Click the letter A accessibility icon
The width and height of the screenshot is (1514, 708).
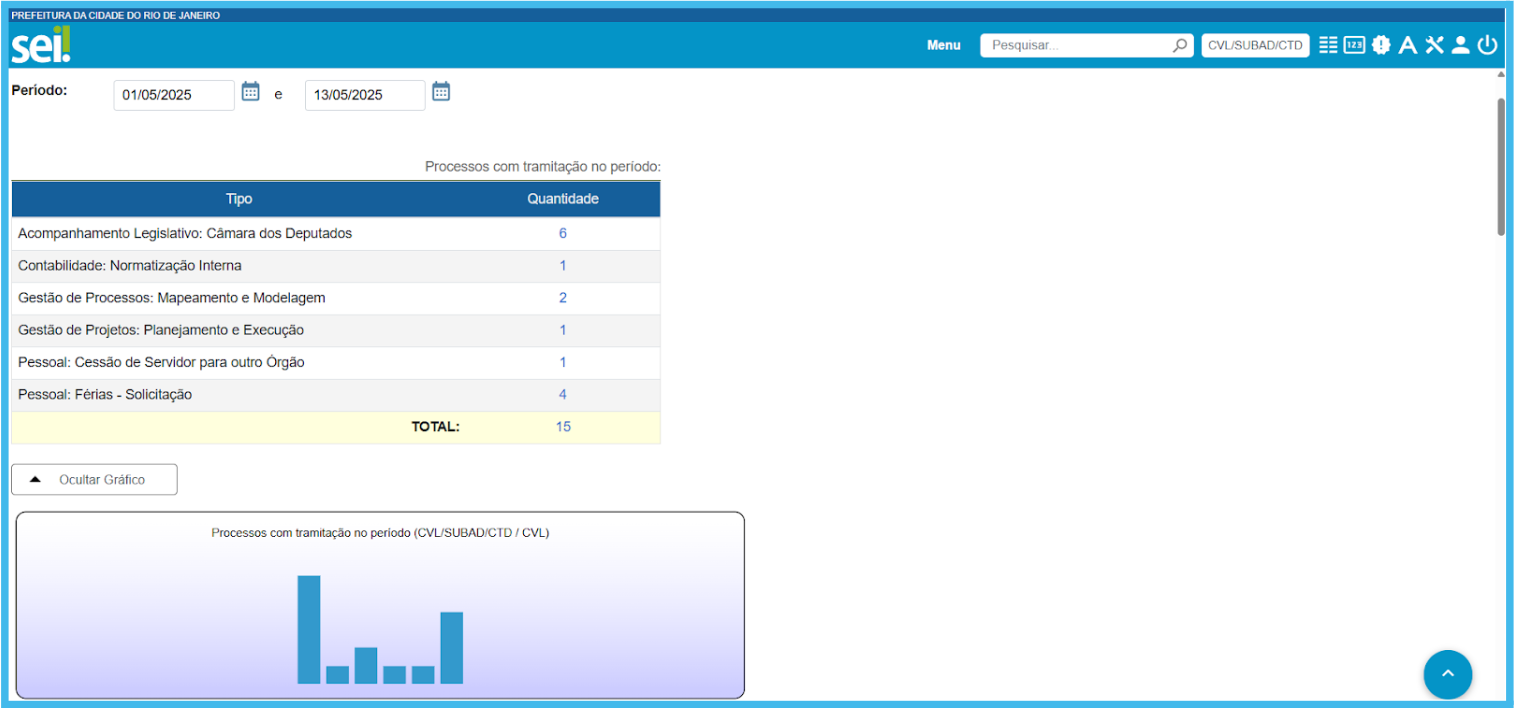tap(1408, 45)
